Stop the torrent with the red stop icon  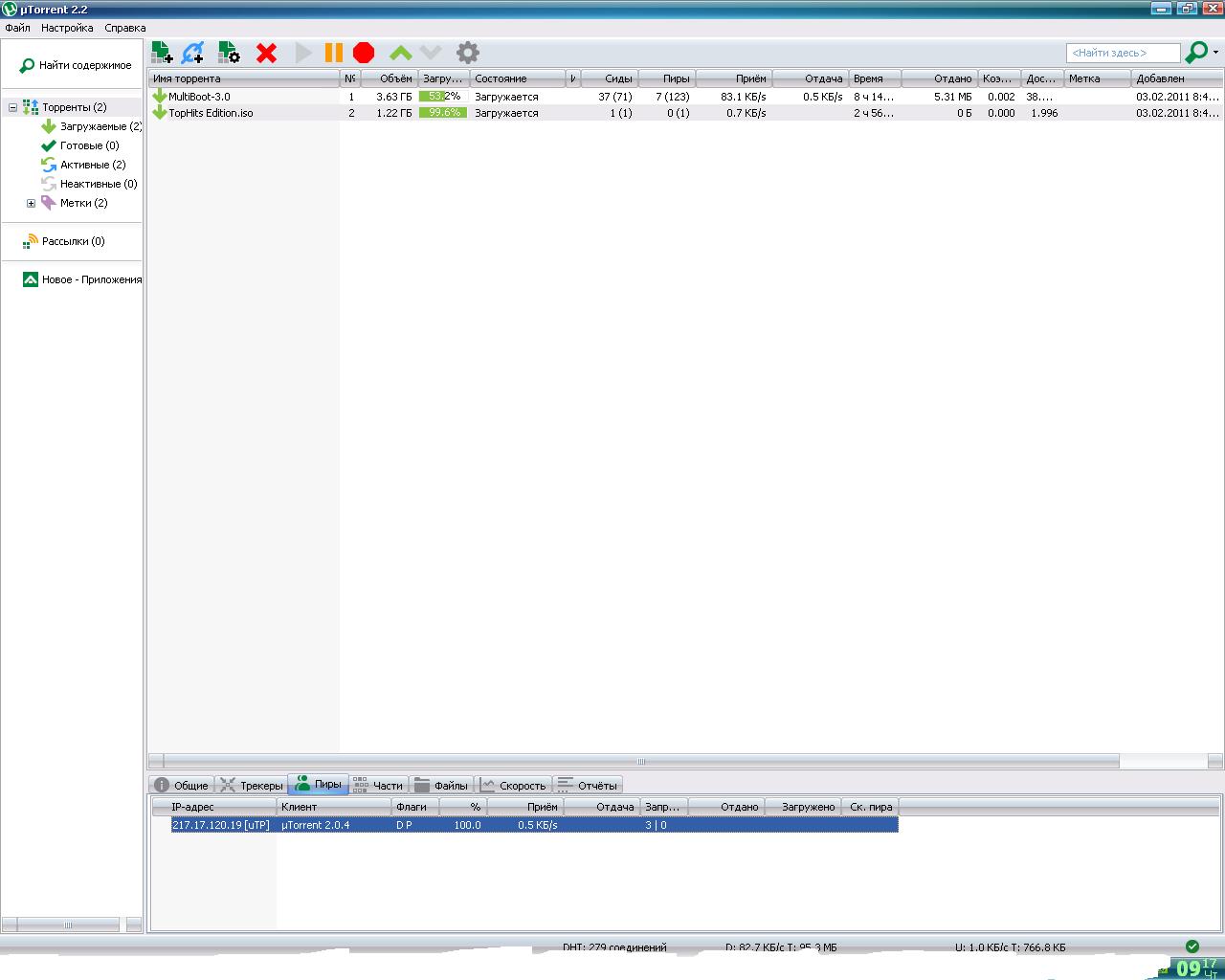point(364,53)
